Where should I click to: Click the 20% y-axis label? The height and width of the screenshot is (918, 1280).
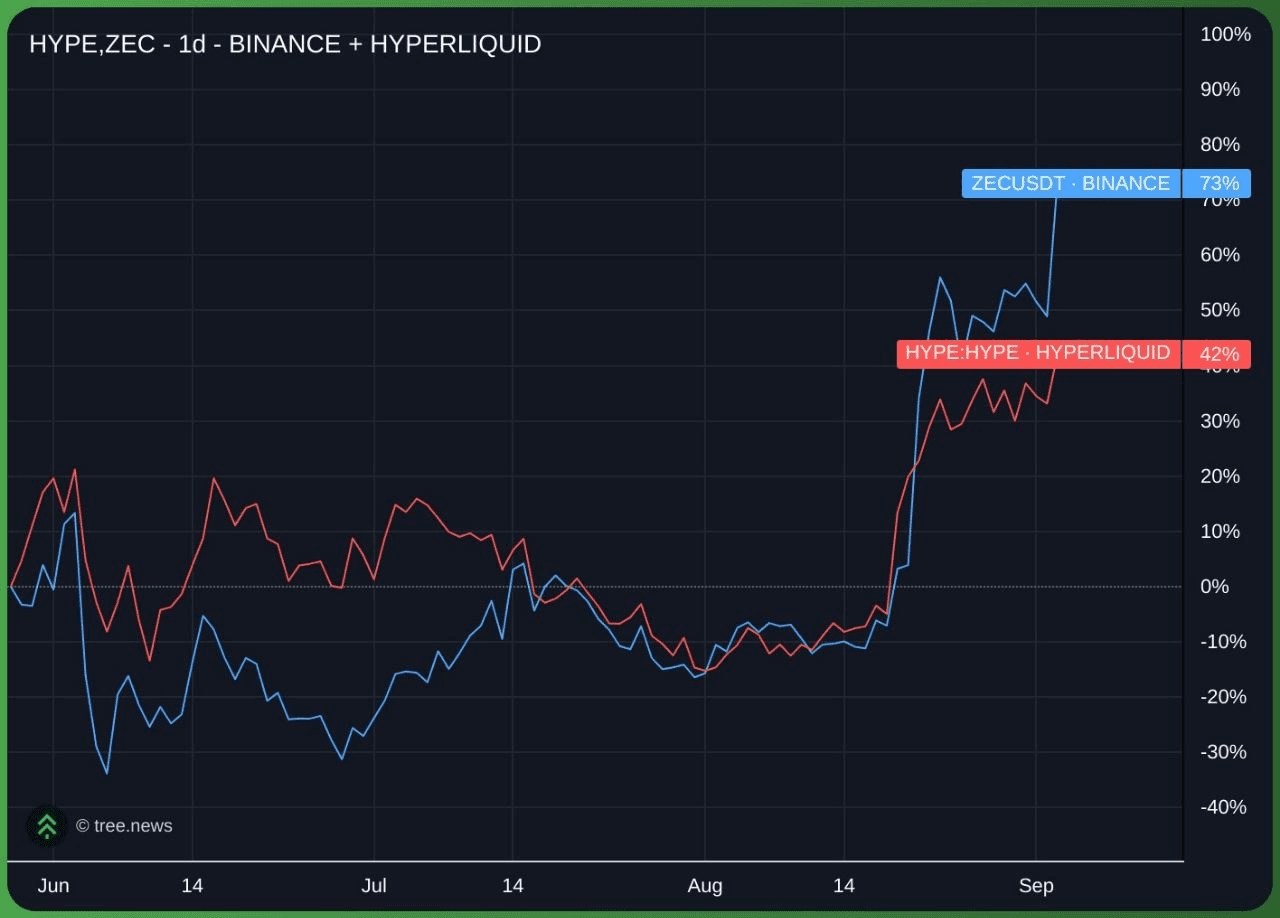coord(1220,476)
